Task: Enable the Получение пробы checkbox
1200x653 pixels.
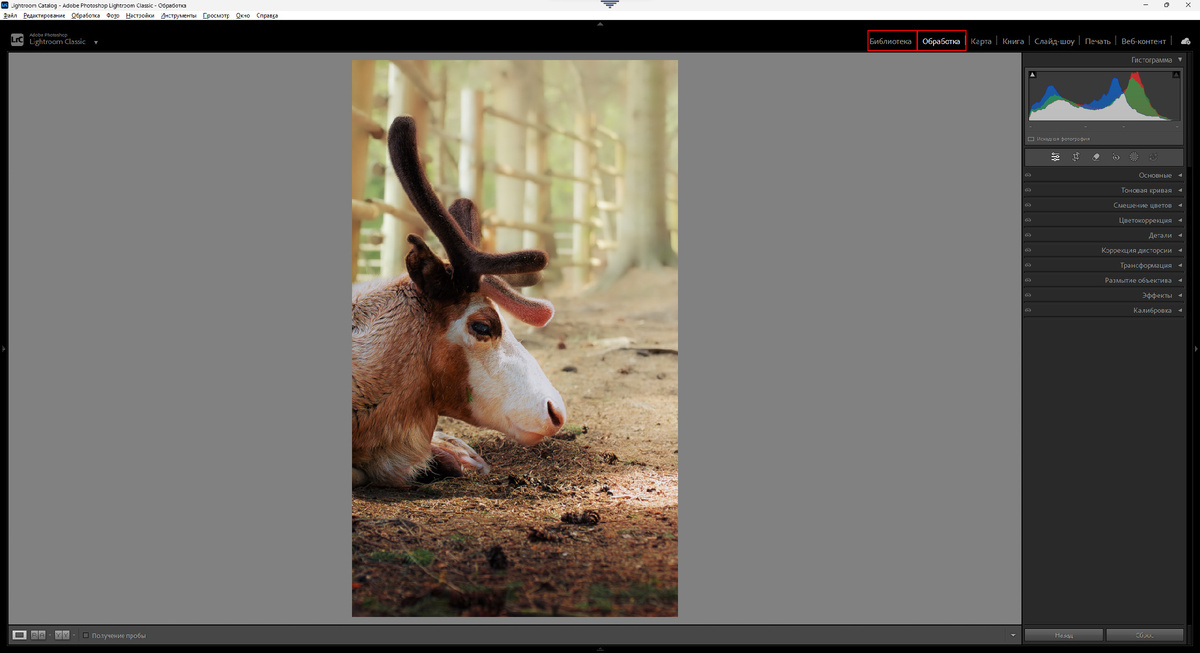Action: point(86,635)
